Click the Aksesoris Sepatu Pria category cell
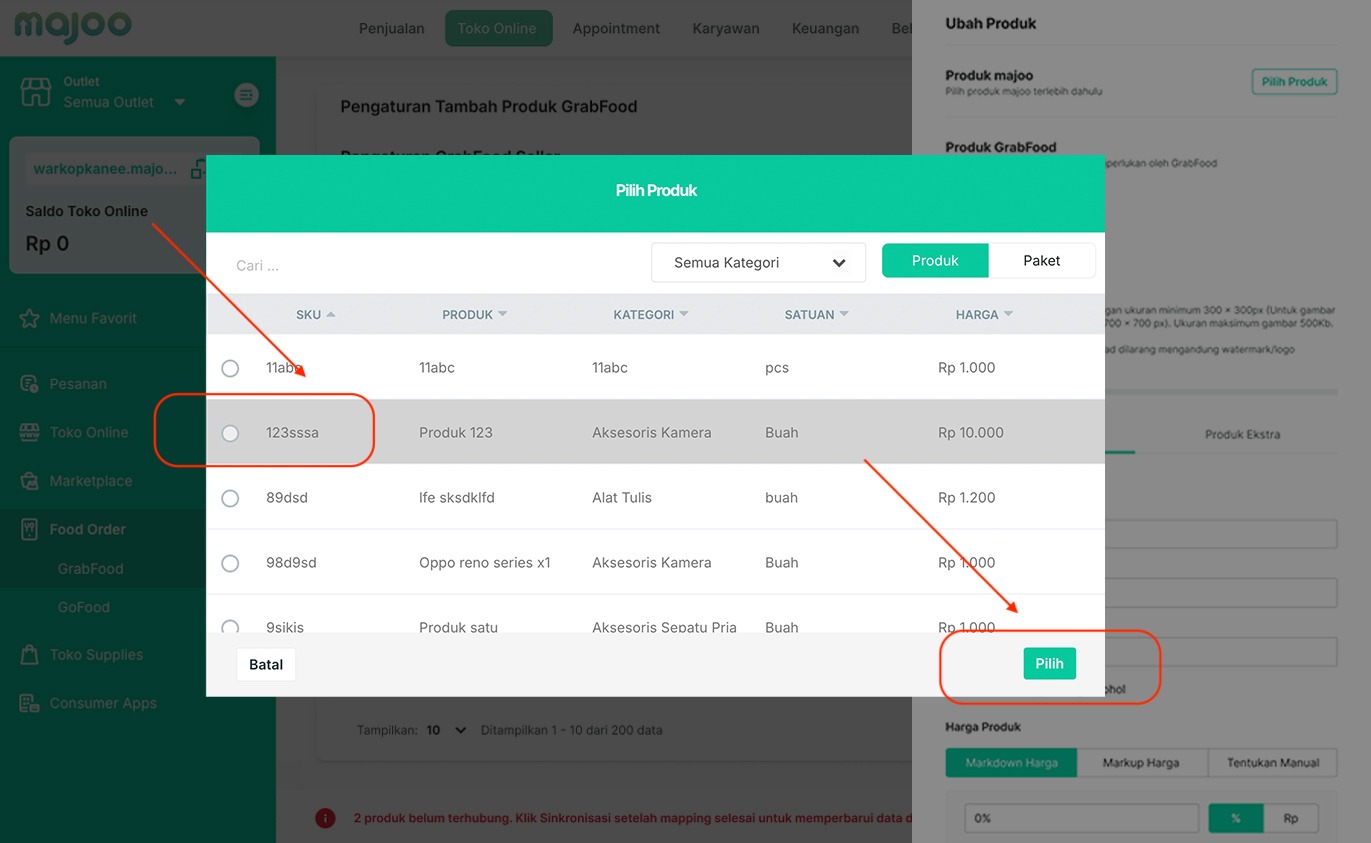1371x843 pixels. coord(664,627)
